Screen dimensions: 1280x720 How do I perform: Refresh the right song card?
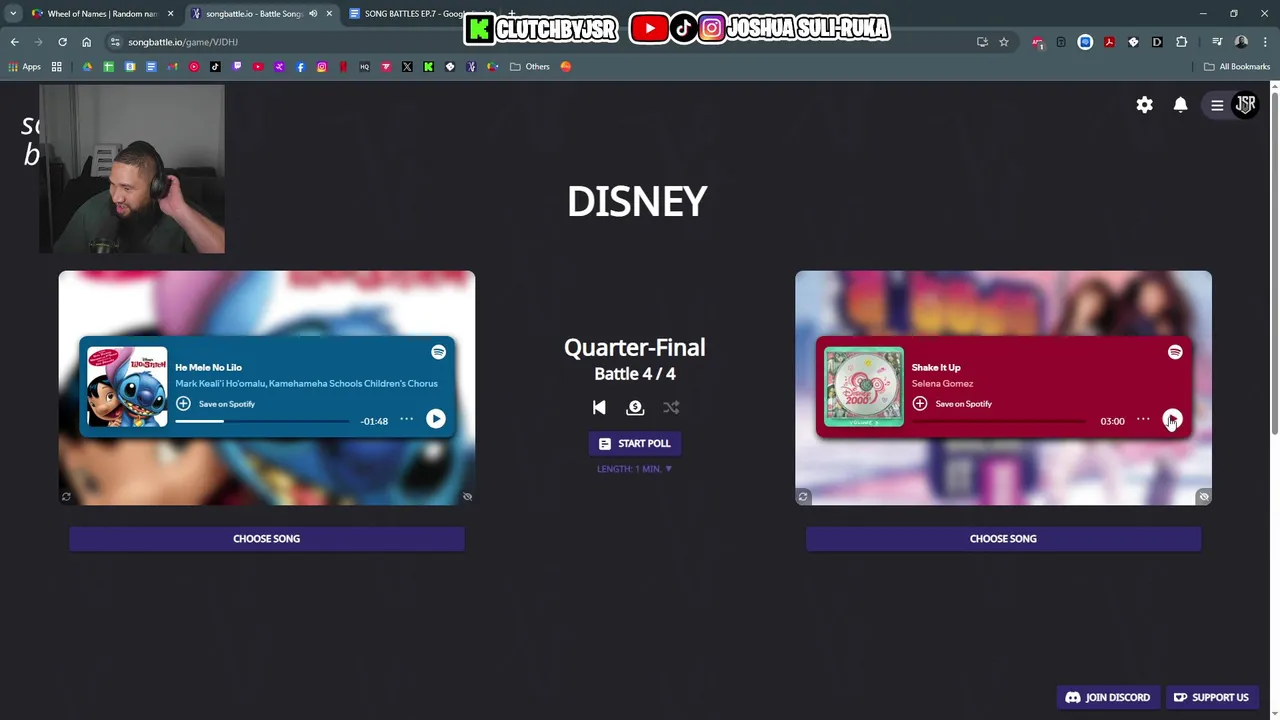(x=803, y=496)
